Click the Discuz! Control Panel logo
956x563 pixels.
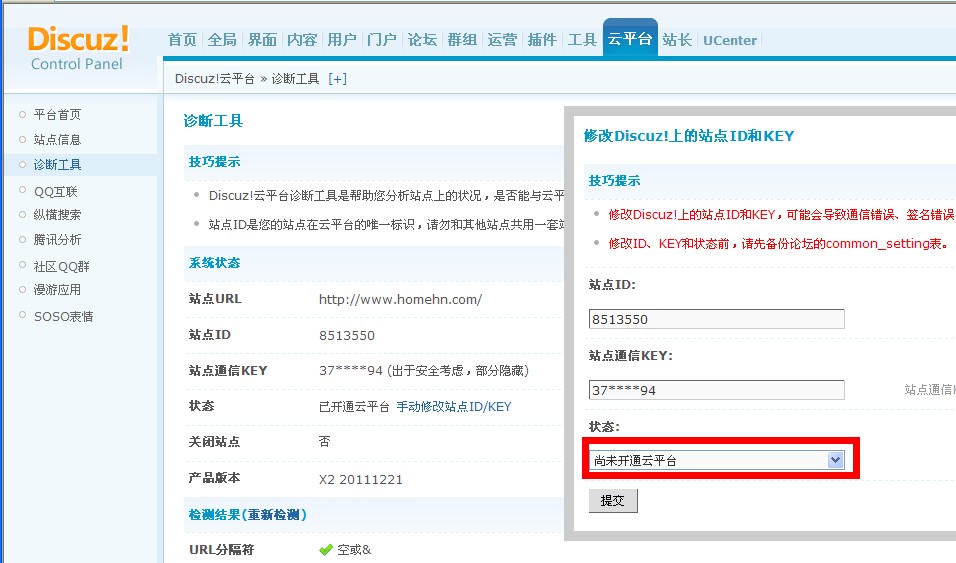(78, 48)
